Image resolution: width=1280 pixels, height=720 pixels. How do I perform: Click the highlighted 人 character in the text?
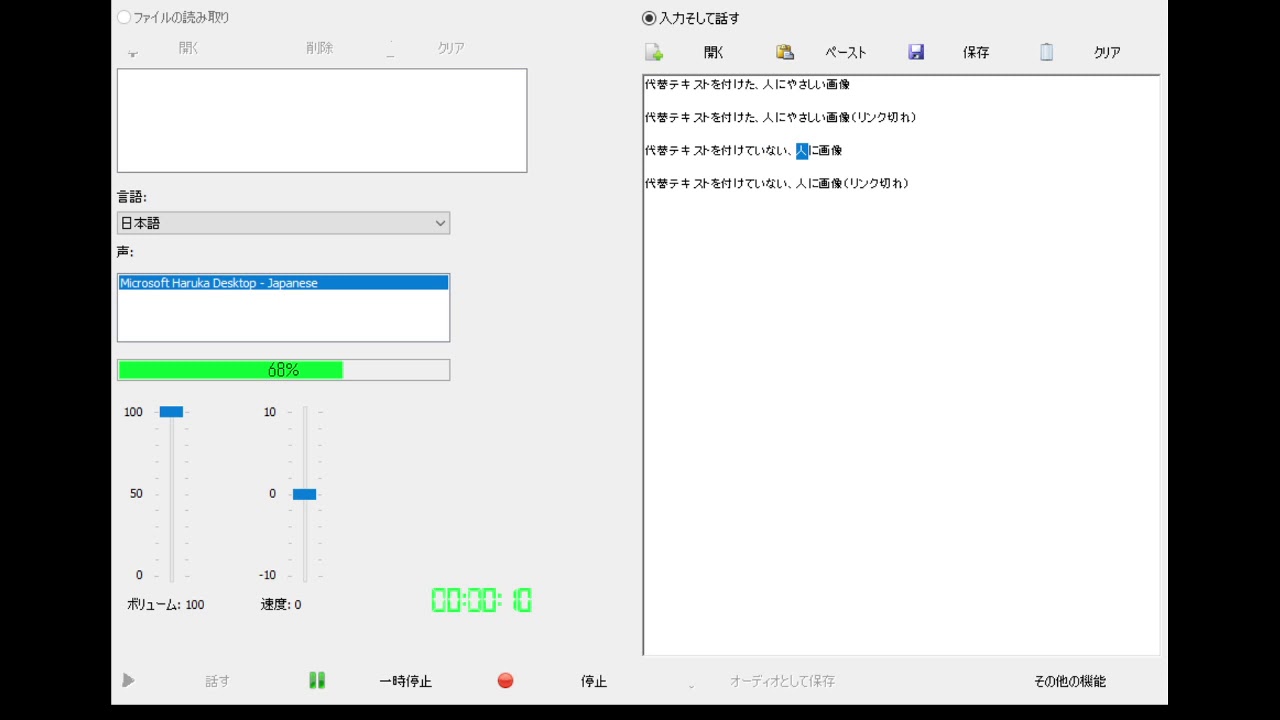pyautogui.click(x=802, y=151)
